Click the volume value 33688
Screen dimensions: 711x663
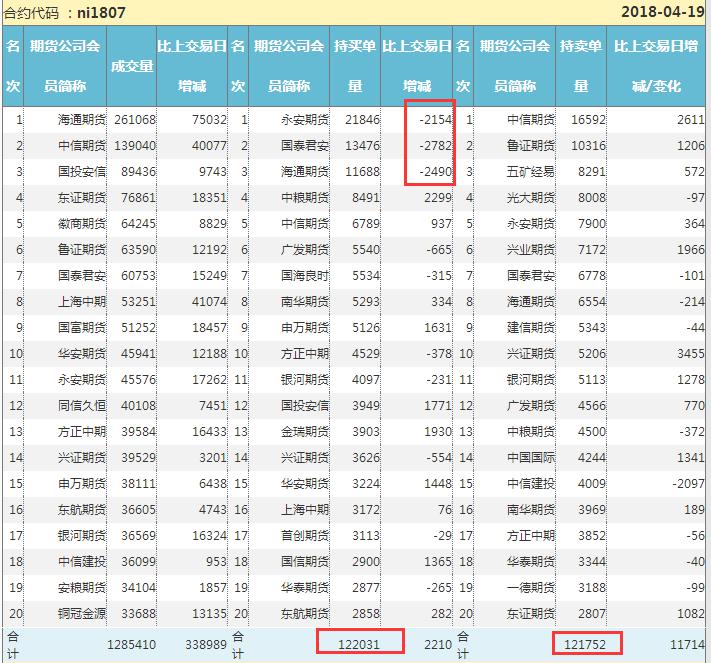(138, 614)
